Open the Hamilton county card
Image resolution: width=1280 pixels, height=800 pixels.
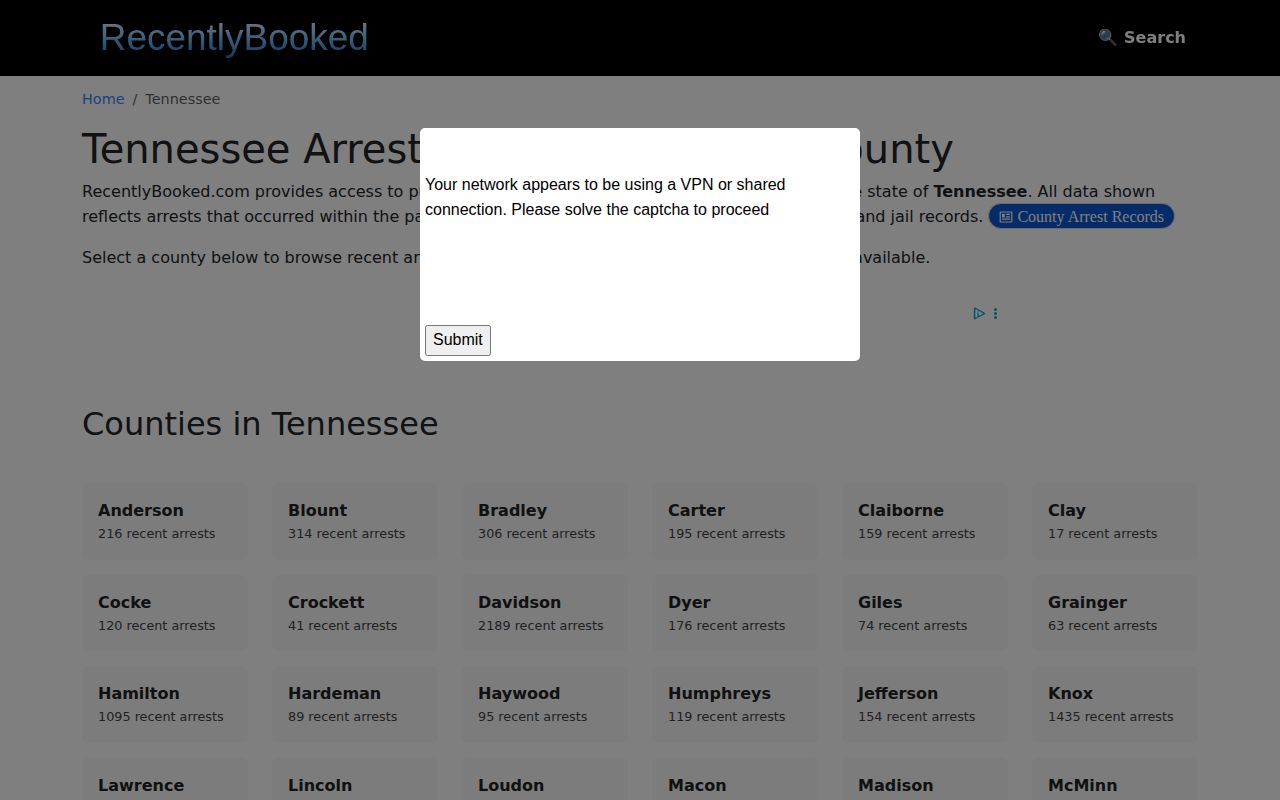pos(165,704)
